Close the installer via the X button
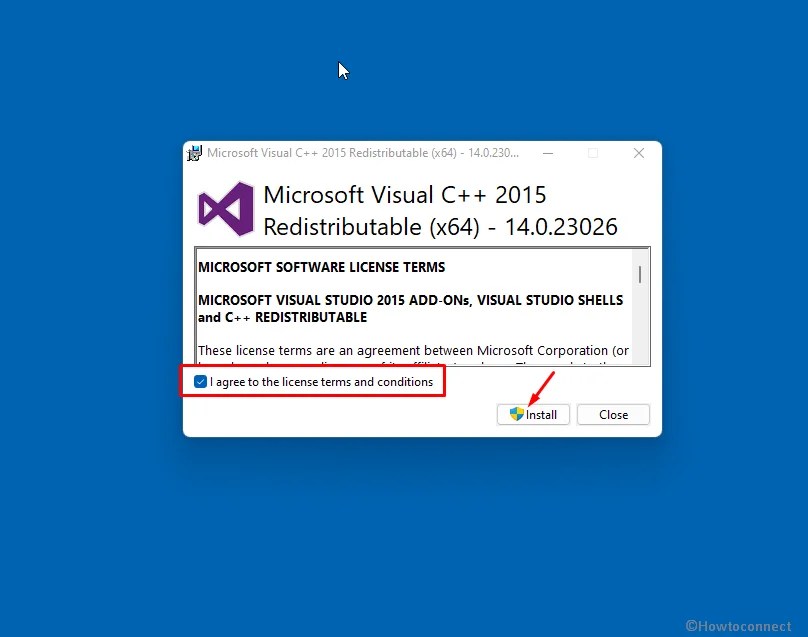 (639, 153)
